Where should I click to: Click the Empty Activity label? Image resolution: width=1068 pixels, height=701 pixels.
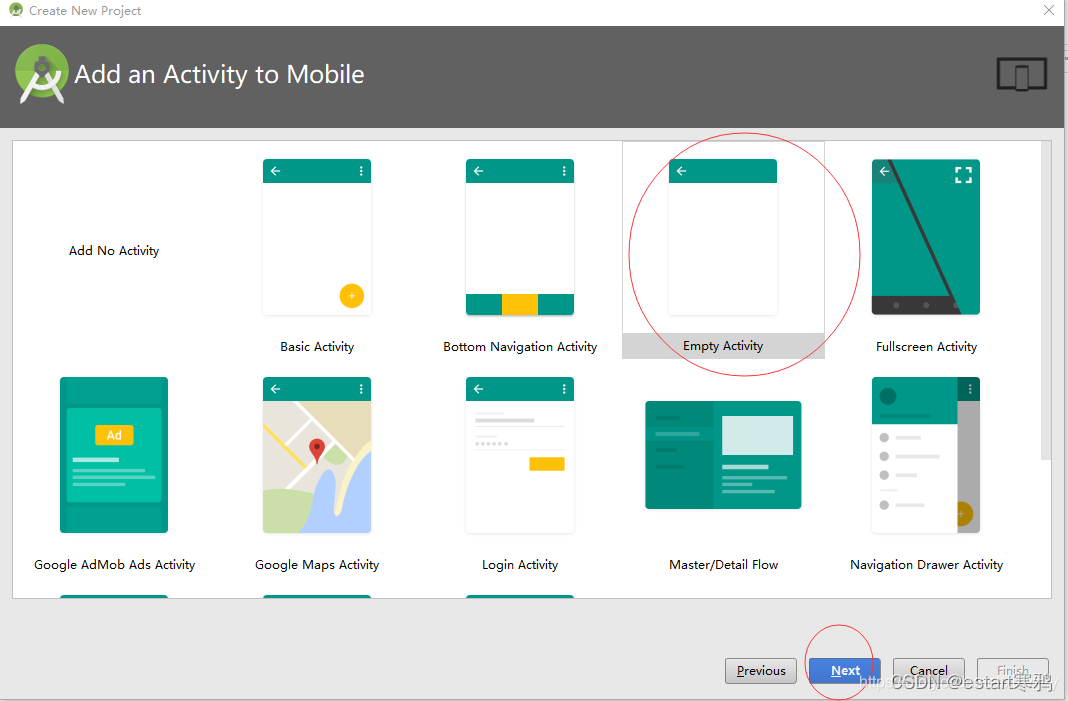pyautogui.click(x=723, y=346)
